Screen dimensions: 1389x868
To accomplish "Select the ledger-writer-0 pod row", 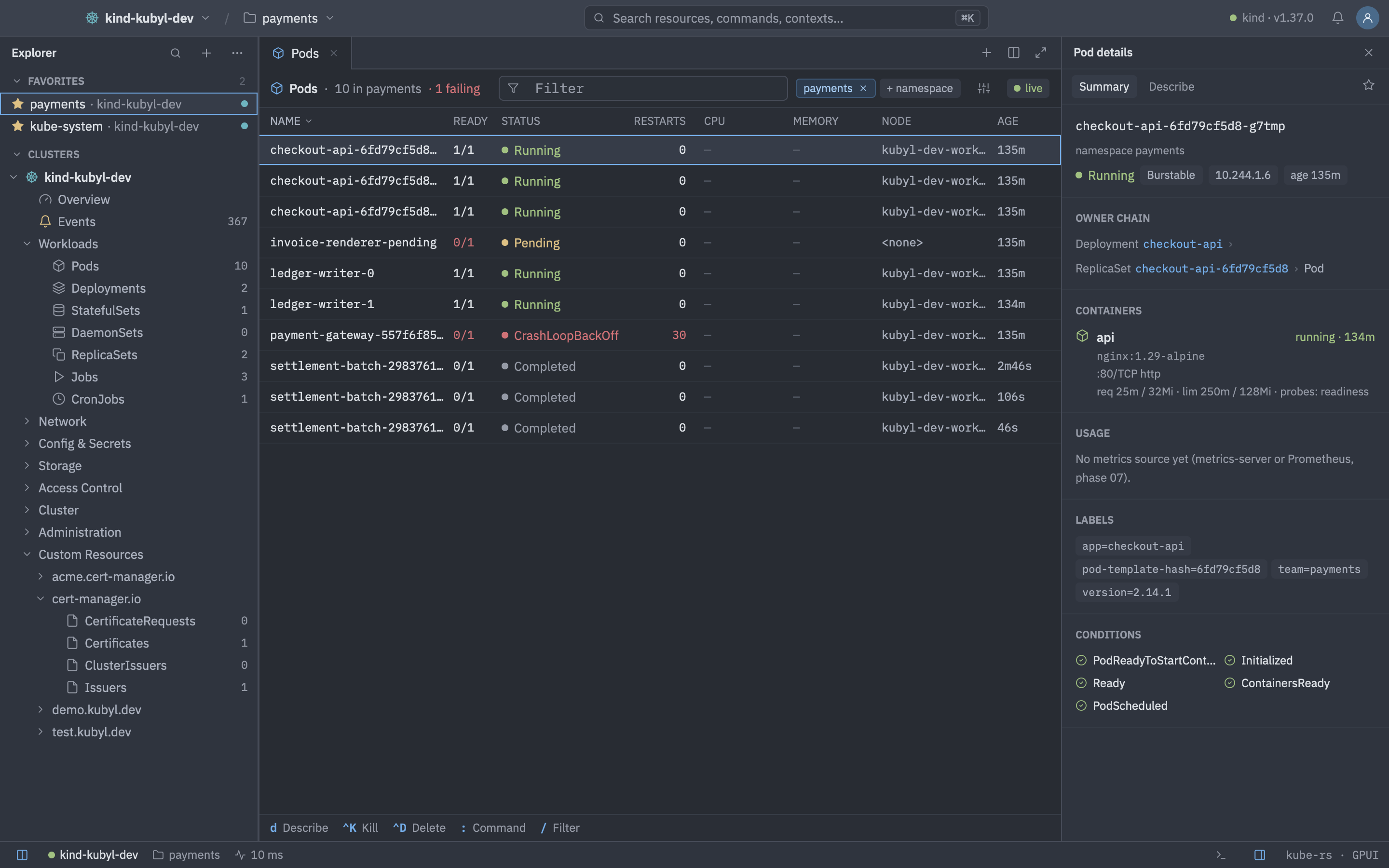I will (659, 273).
